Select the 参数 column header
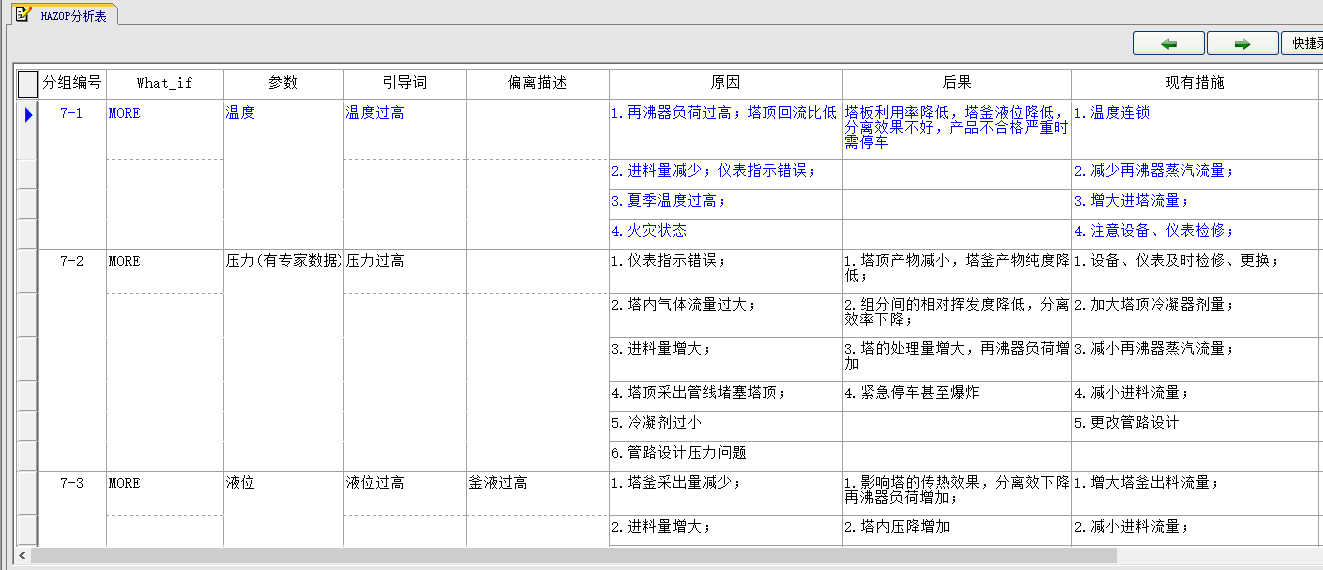Viewport: 1323px width, 570px height. click(x=283, y=83)
